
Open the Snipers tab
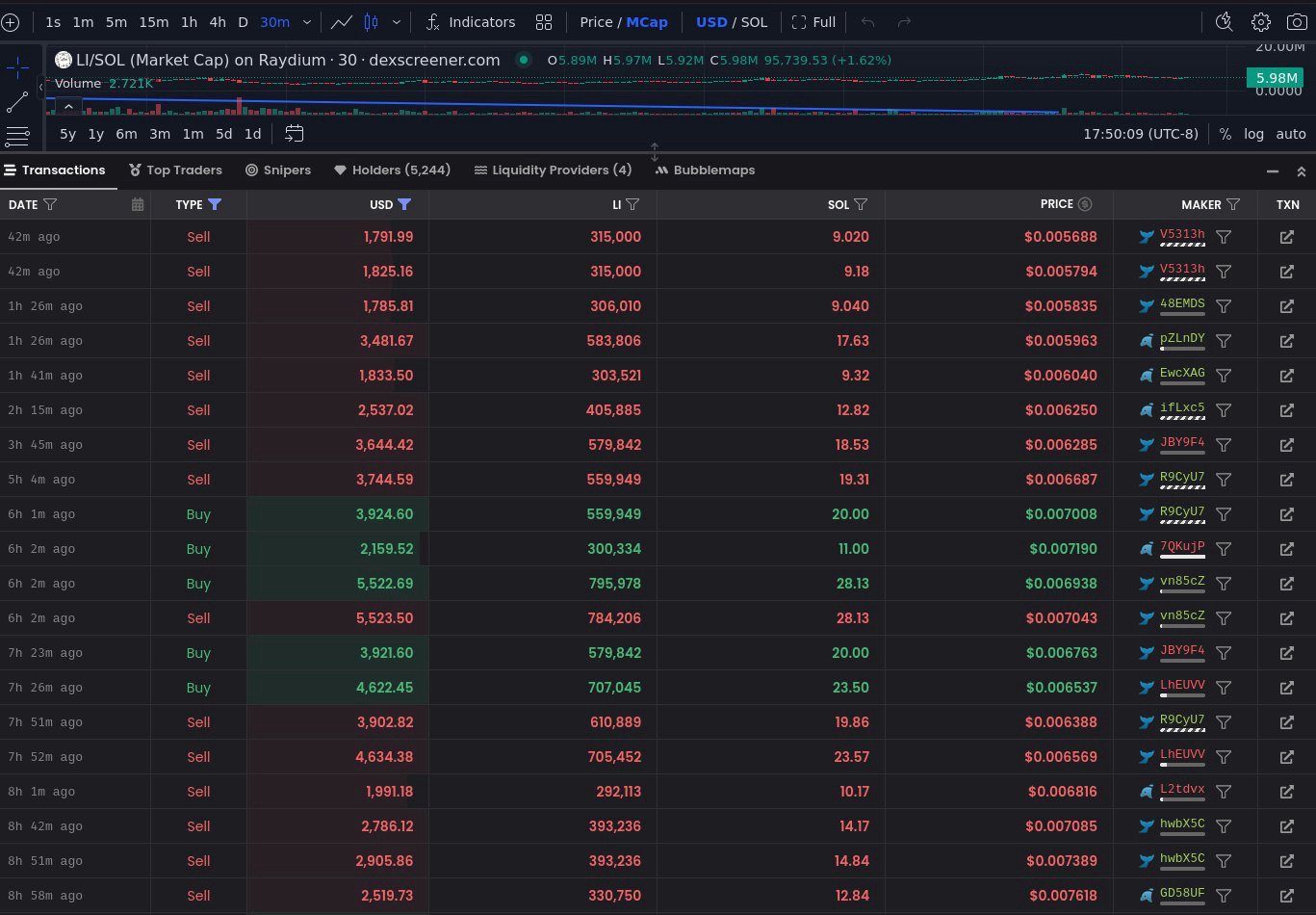278,170
